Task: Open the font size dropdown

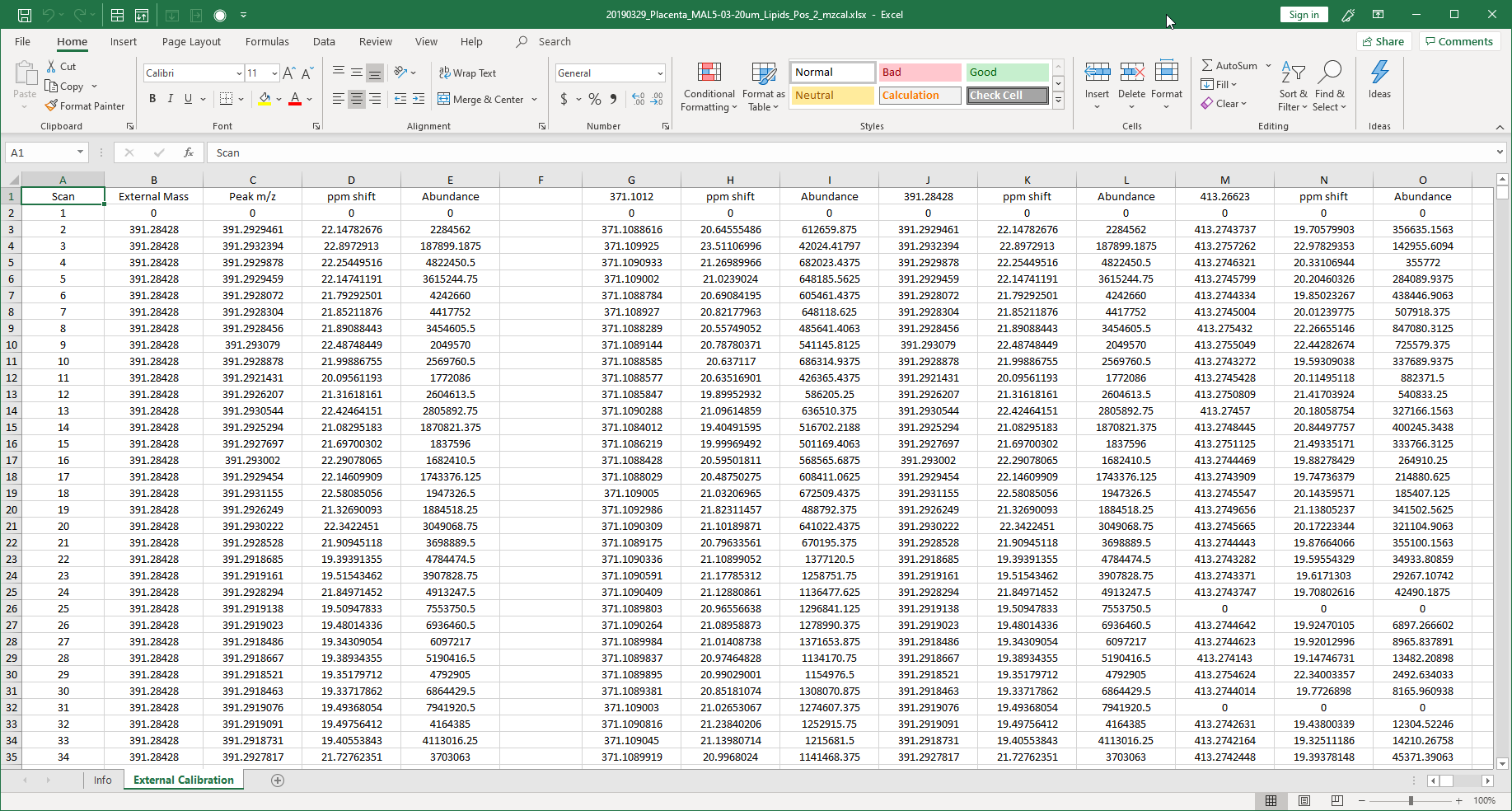Action: pyautogui.click(x=274, y=73)
